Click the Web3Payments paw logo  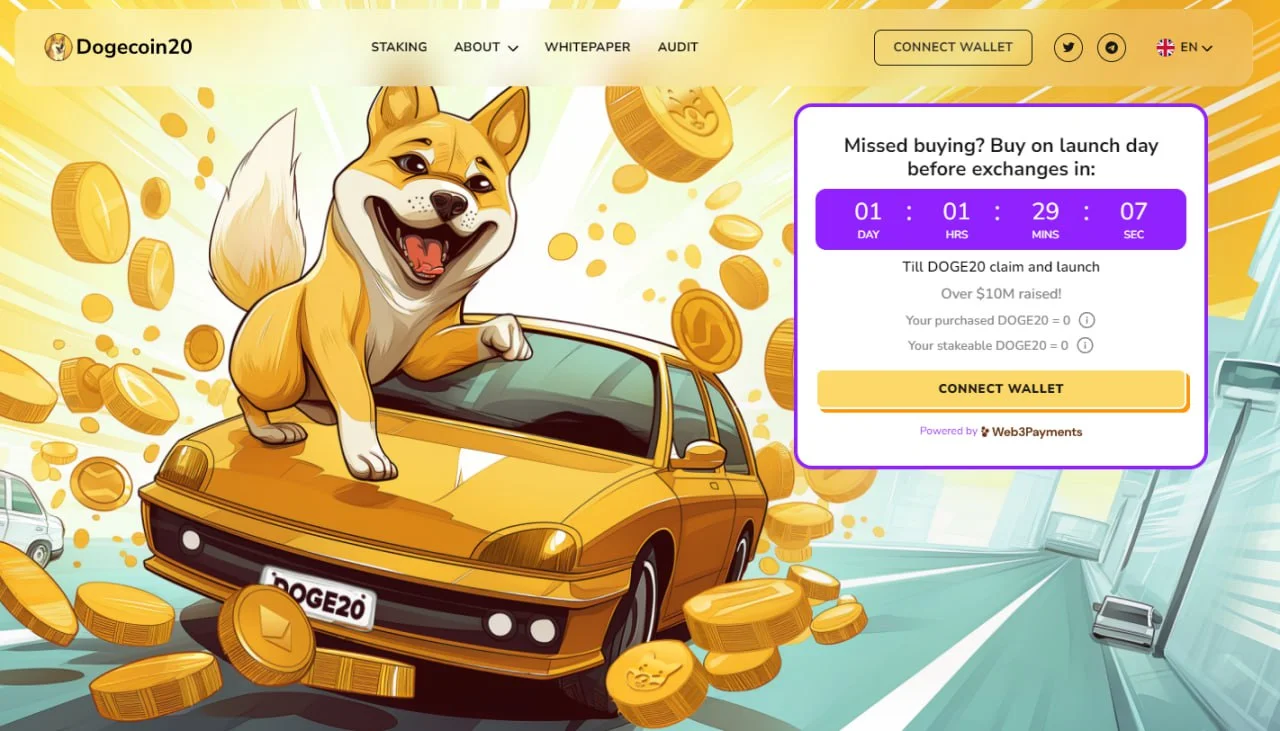coord(985,432)
